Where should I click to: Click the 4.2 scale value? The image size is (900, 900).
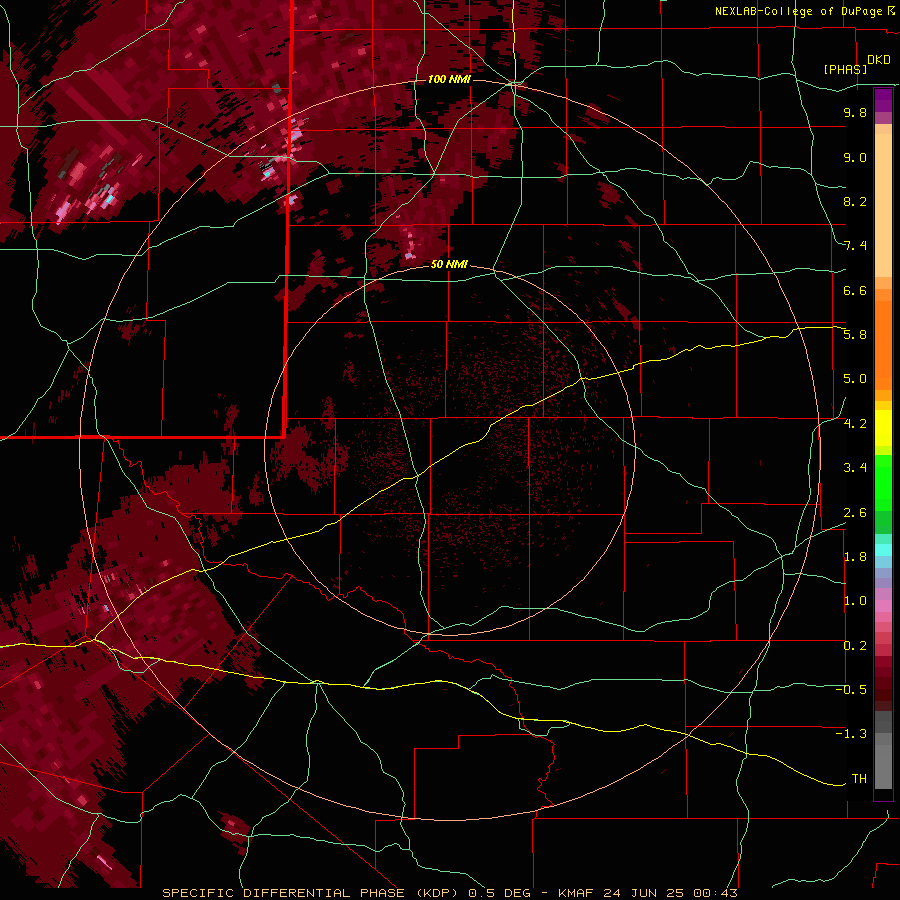pos(855,424)
